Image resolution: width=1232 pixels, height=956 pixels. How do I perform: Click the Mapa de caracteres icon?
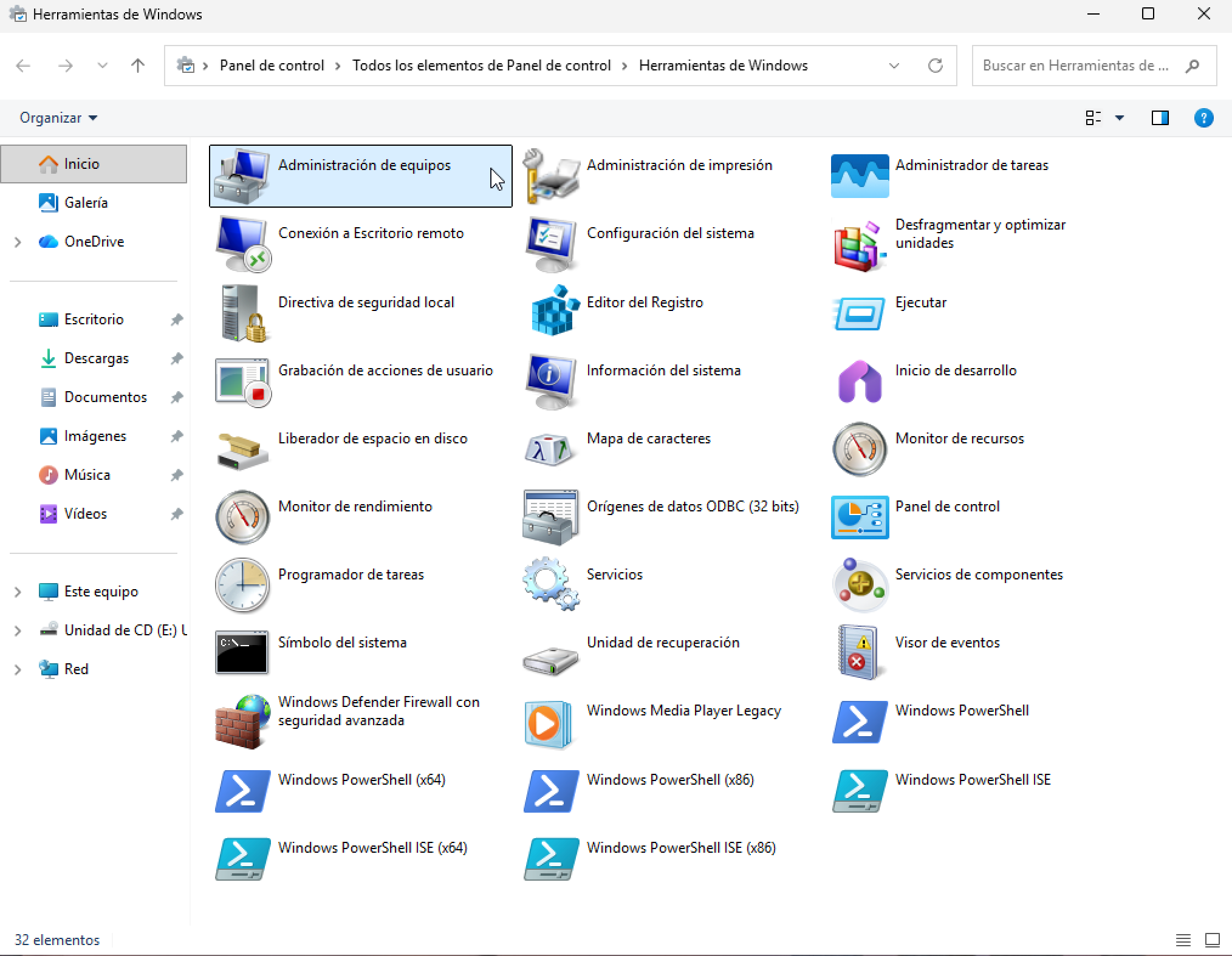pos(550,451)
